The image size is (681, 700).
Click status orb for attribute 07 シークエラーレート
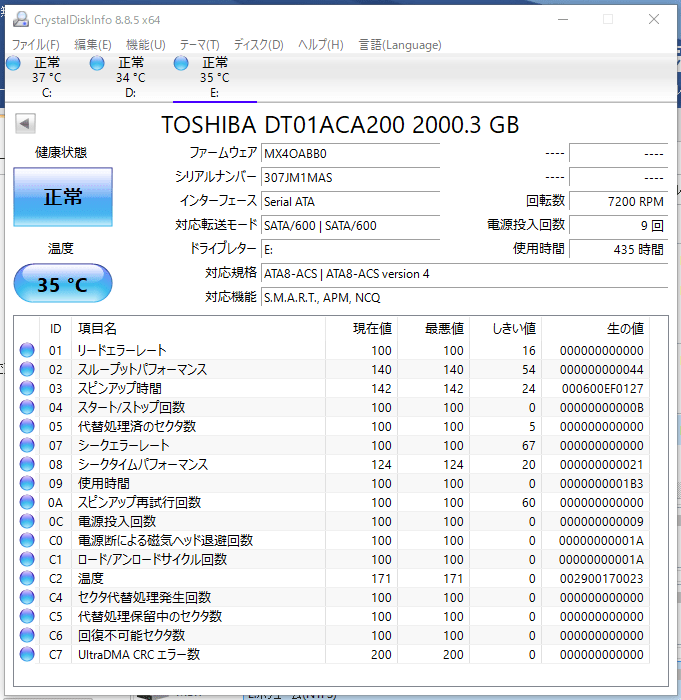tap(27, 445)
